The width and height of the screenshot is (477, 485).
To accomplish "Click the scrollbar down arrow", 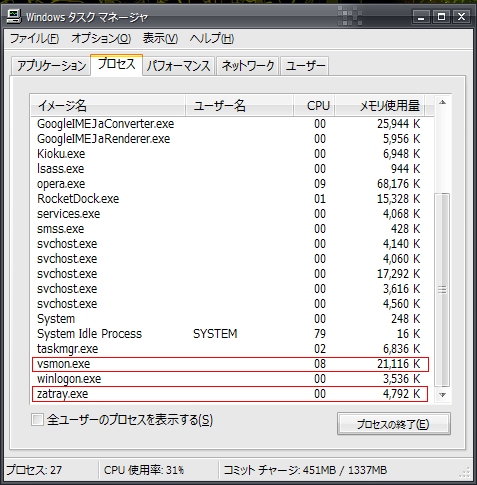I will (x=442, y=395).
